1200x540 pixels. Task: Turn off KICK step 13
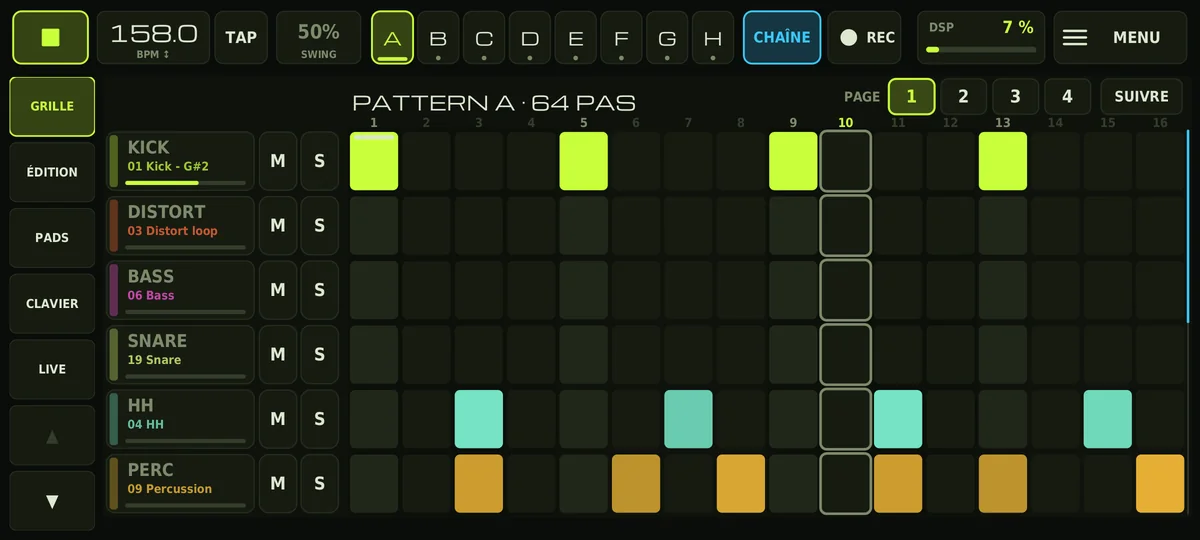(x=1003, y=161)
